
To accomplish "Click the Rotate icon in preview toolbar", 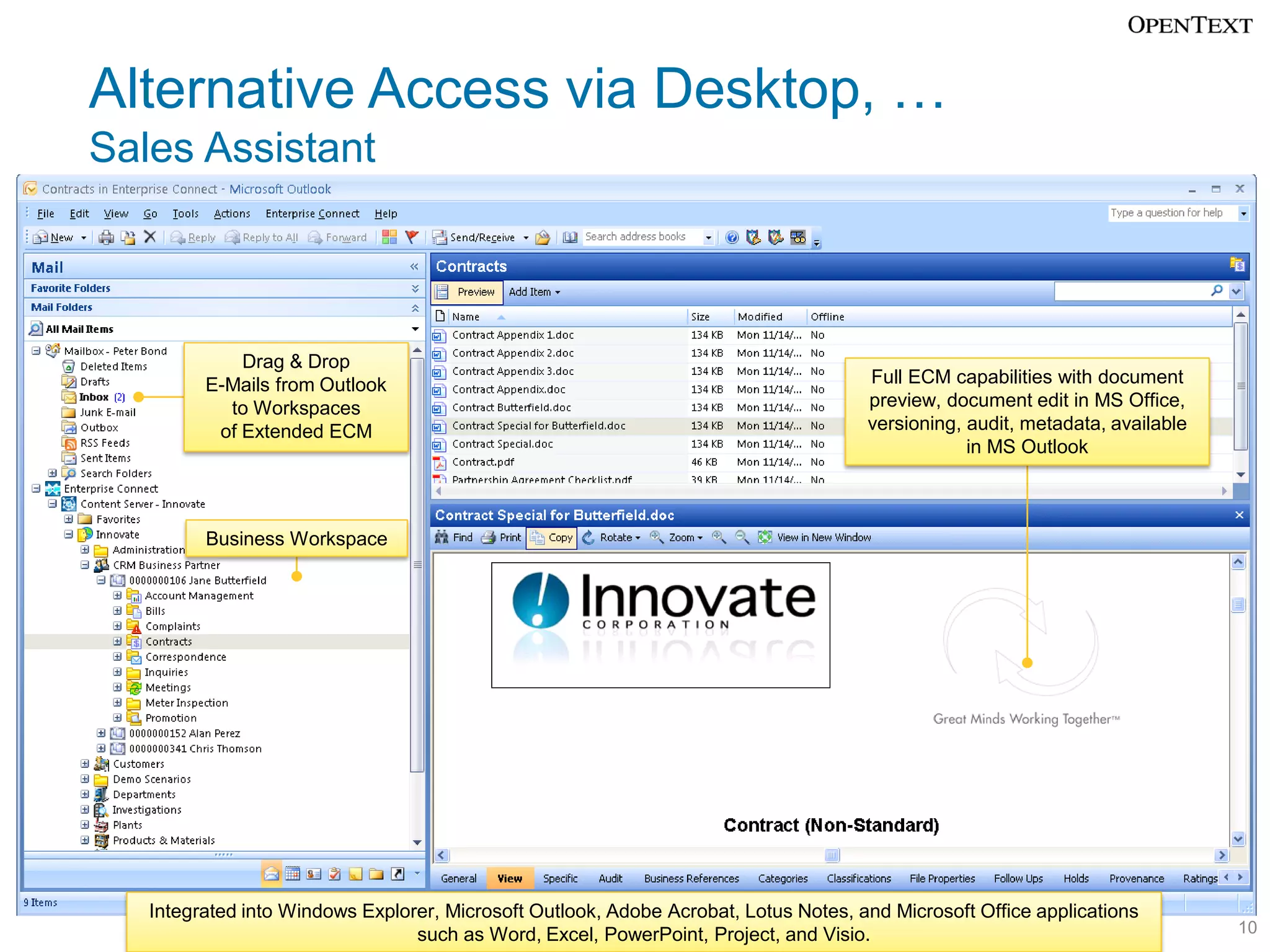I will point(588,537).
